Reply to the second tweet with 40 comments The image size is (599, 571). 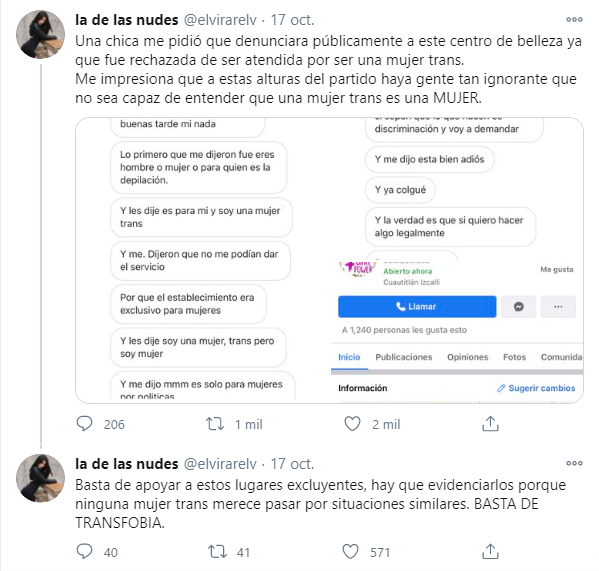coord(84,552)
